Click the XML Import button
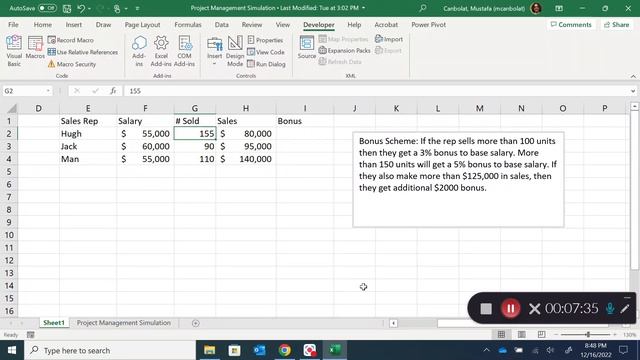 click(389, 39)
